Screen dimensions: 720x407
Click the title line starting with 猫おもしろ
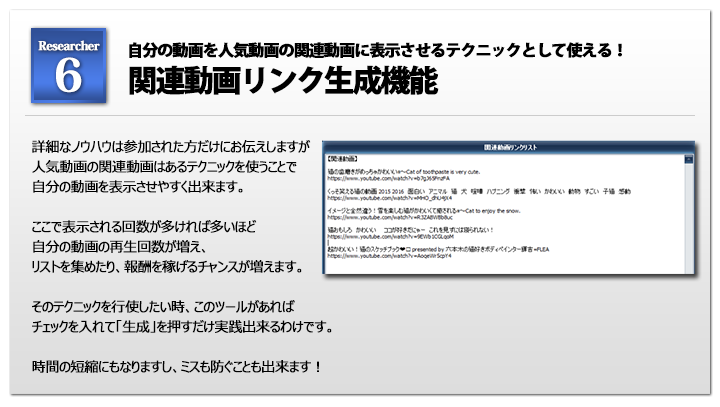pyautogui.click(x=411, y=230)
